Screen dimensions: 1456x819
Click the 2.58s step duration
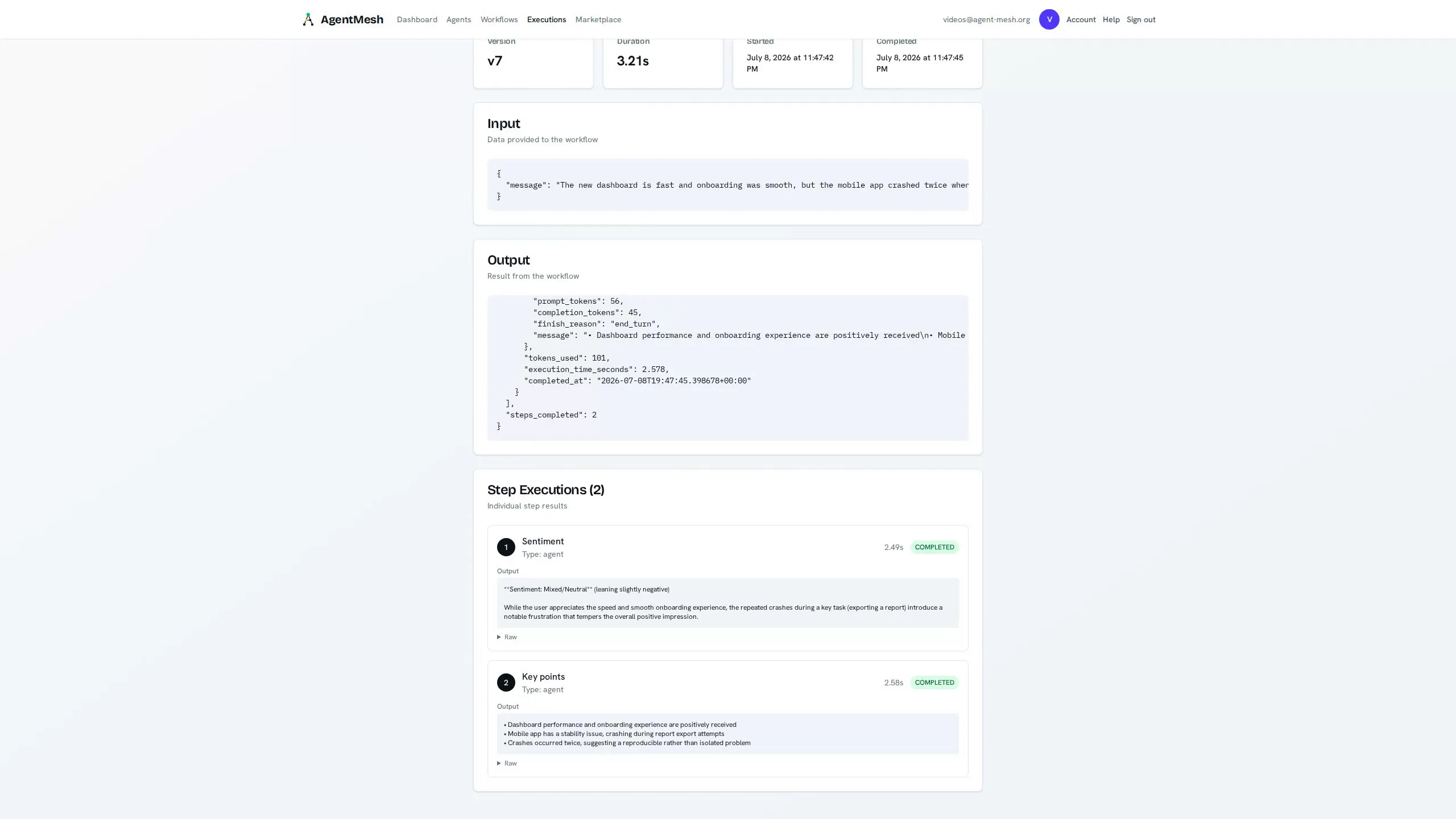[x=894, y=682]
